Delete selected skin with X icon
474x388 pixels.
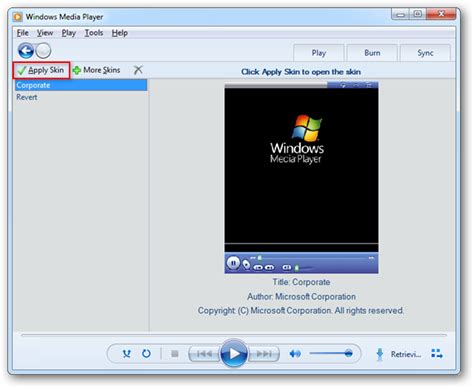(x=138, y=70)
